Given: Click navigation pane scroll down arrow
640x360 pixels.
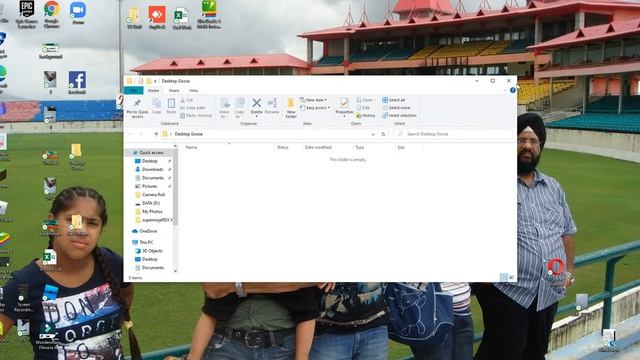Looking at the screenshot, I should tap(176, 271).
